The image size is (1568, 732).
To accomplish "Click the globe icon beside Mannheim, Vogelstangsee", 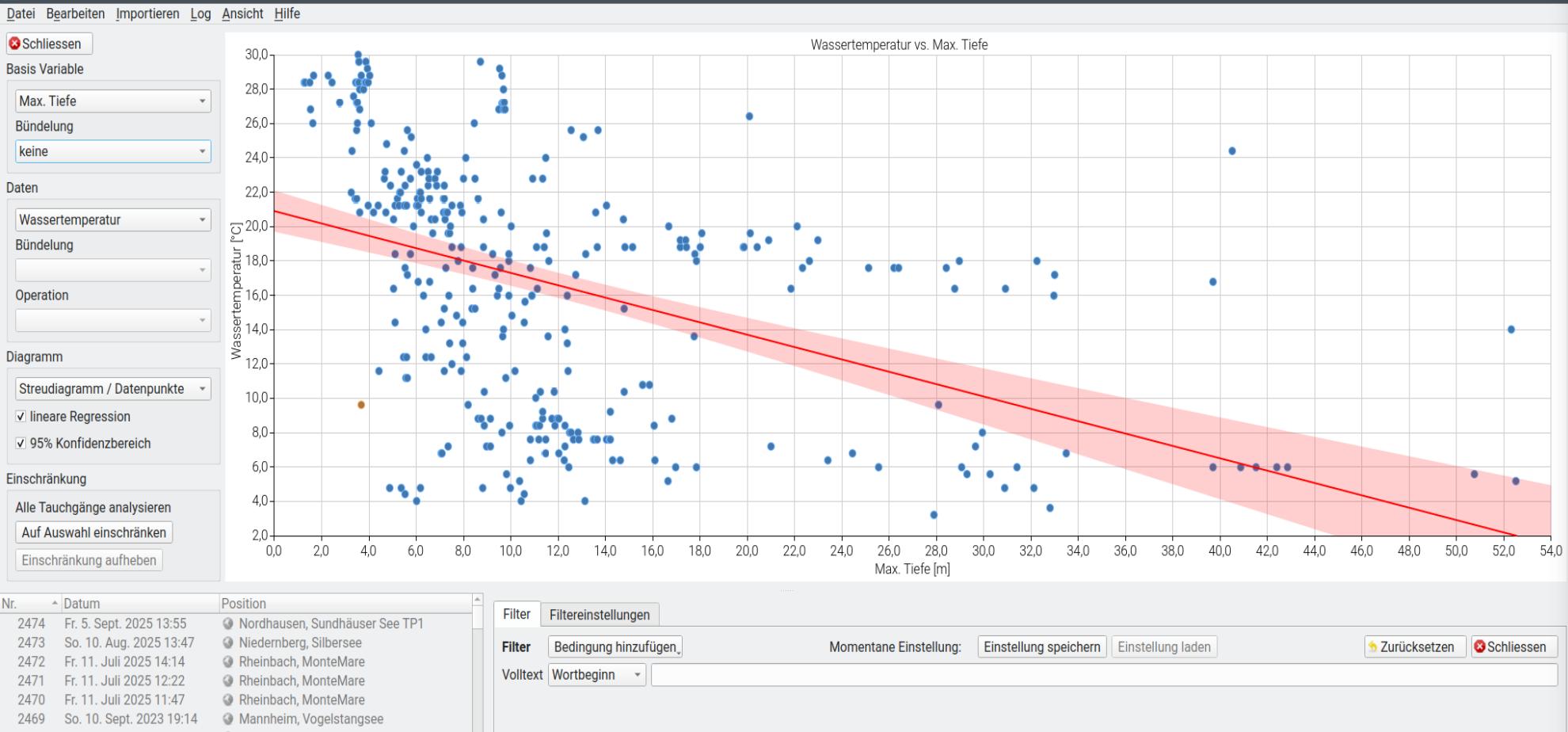I will 229,719.
